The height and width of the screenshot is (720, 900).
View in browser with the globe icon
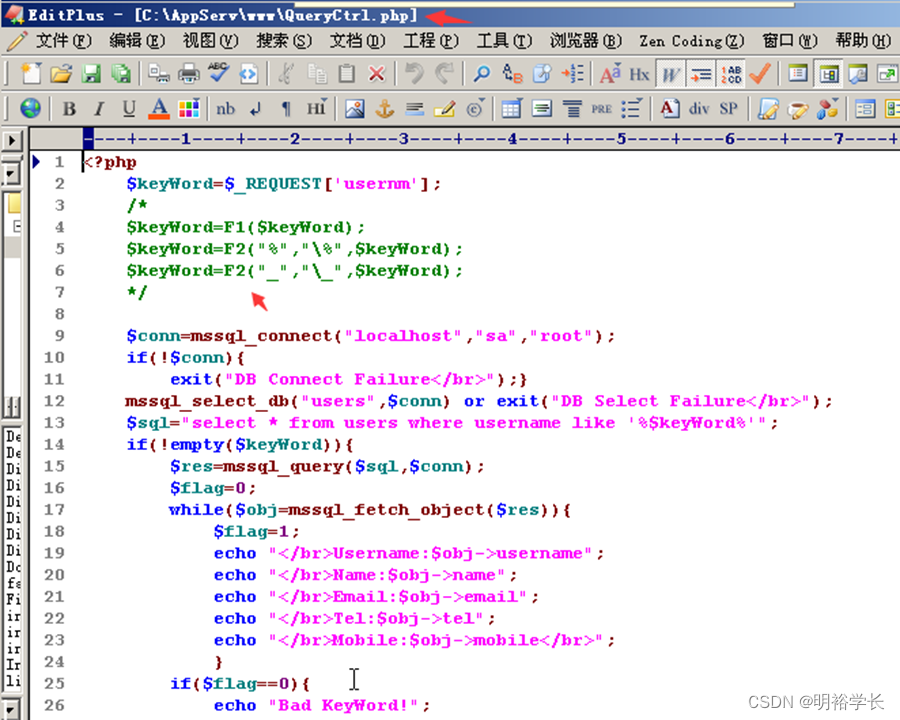30,108
